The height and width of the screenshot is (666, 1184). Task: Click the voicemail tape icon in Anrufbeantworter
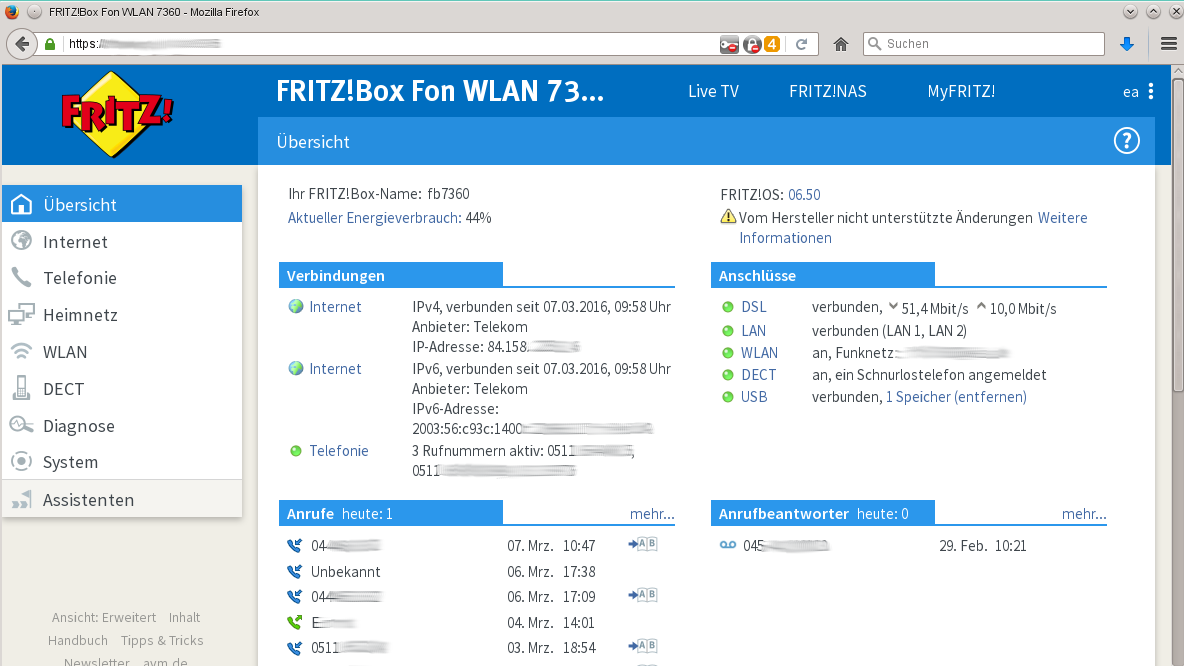pyautogui.click(x=728, y=544)
